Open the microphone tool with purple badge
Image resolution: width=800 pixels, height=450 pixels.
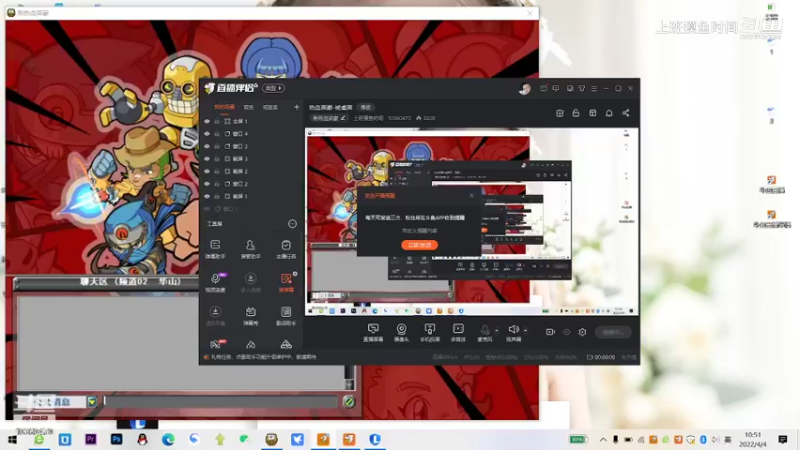click(215, 282)
